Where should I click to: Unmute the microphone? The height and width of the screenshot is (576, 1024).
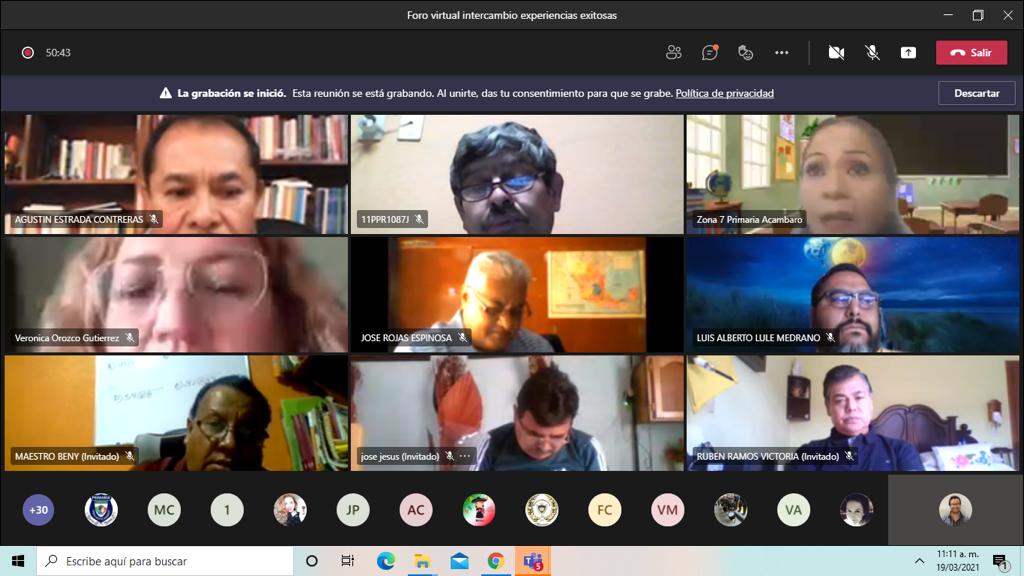[872, 53]
